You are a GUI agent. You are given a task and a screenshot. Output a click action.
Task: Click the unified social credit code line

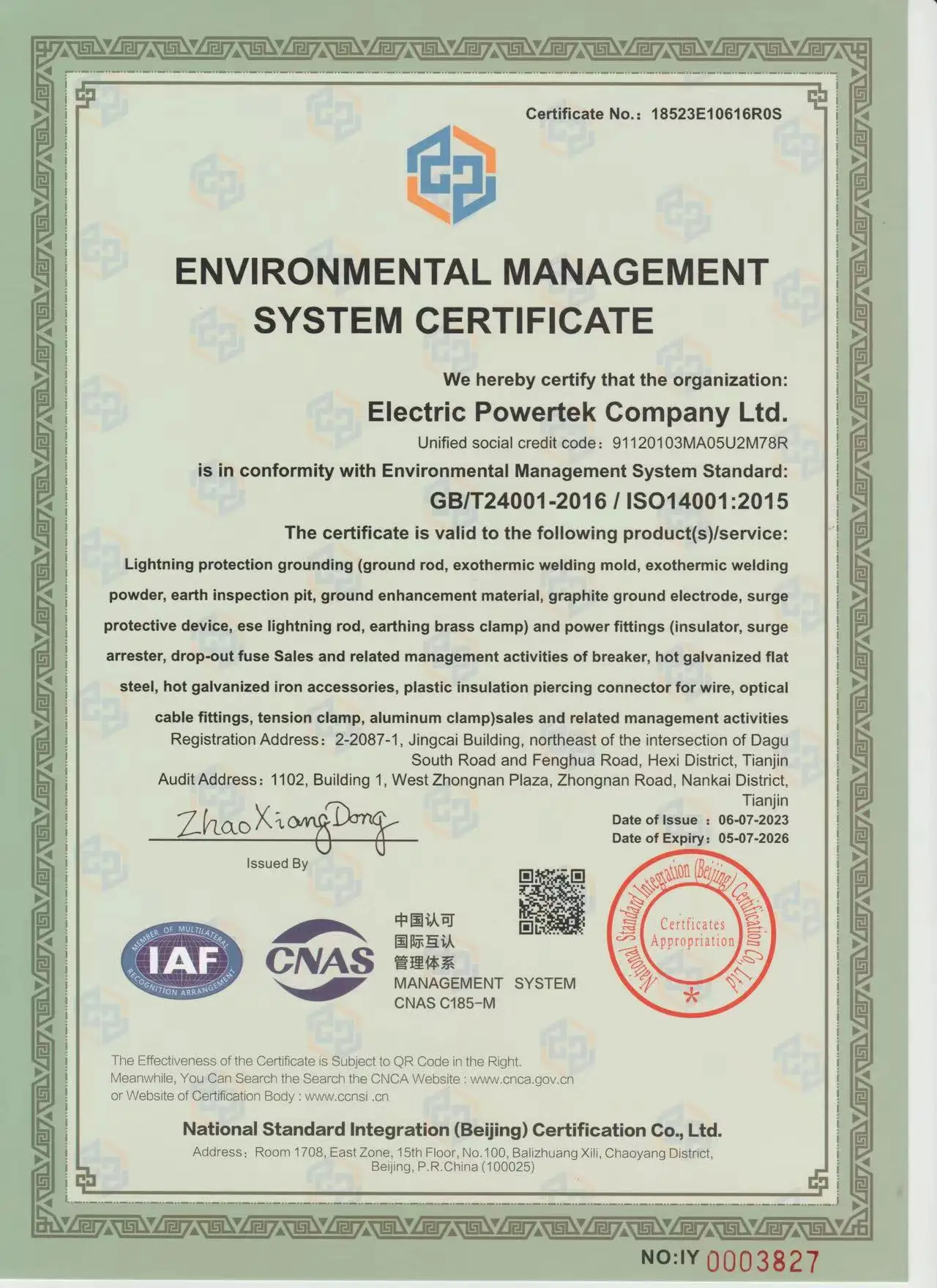point(602,443)
